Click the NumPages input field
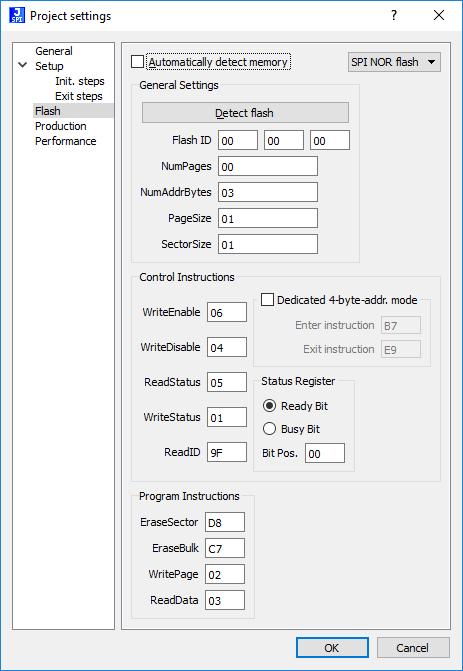 tap(268, 166)
